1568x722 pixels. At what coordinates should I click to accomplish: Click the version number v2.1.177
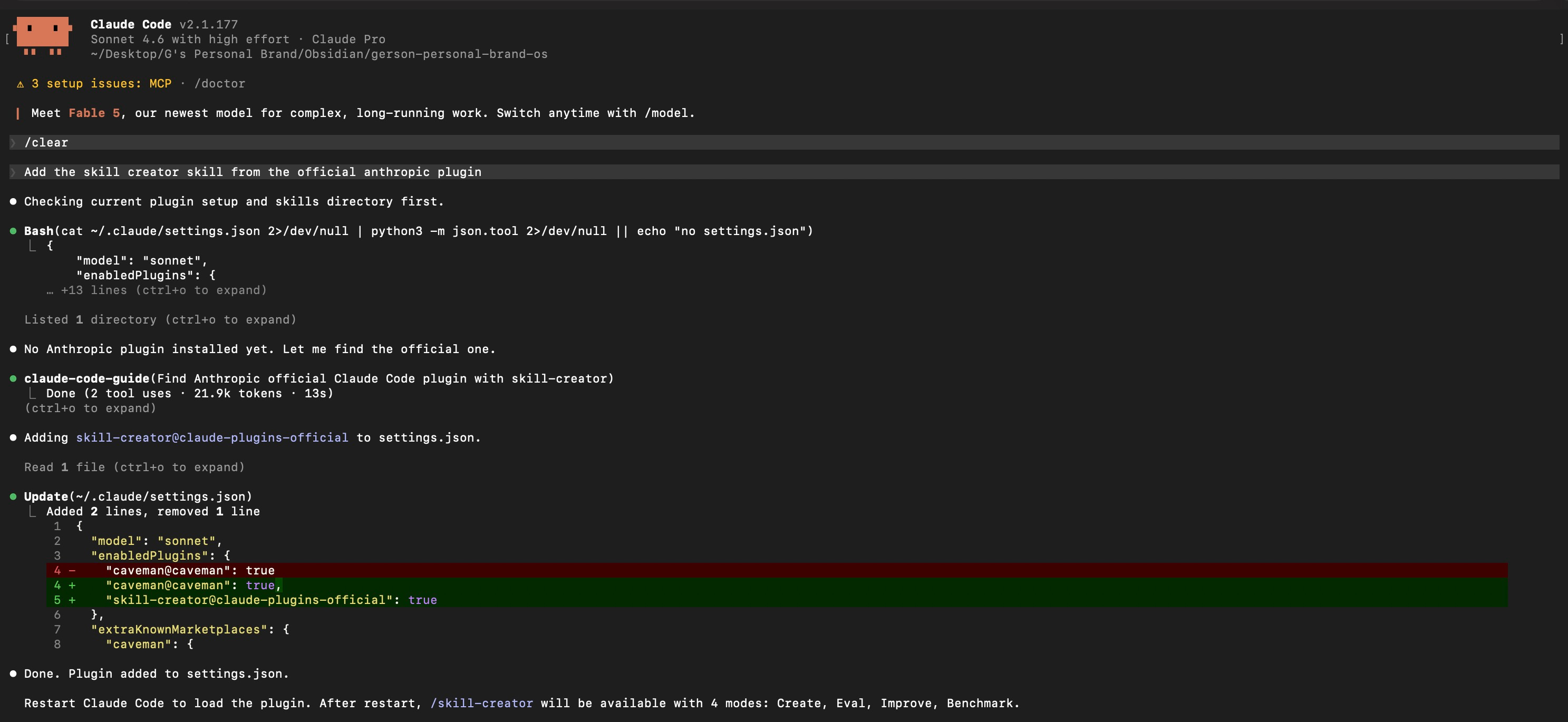(209, 24)
